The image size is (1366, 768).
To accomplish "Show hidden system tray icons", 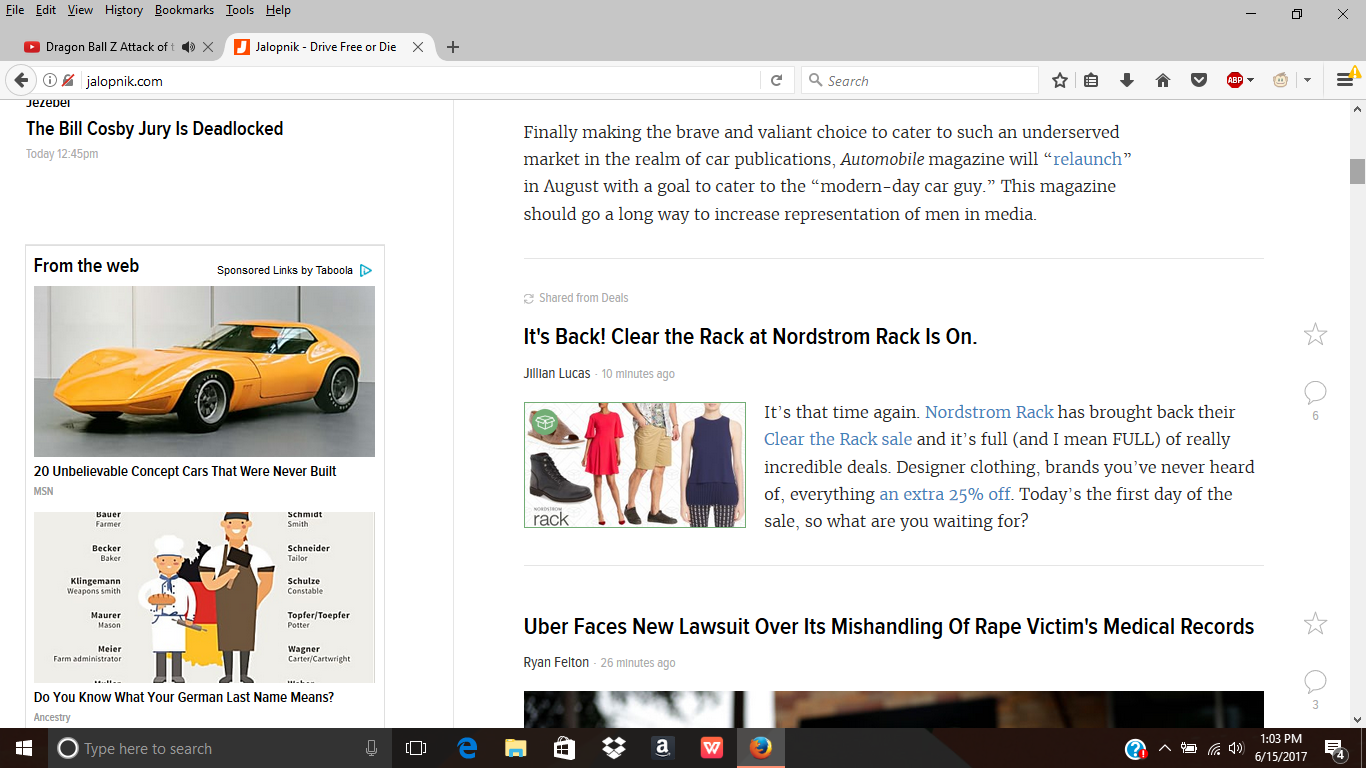I will (x=1164, y=748).
